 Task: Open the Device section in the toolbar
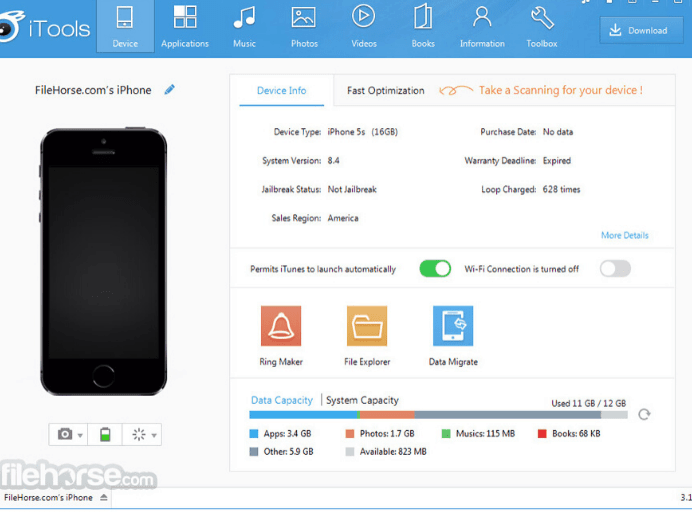[125, 26]
